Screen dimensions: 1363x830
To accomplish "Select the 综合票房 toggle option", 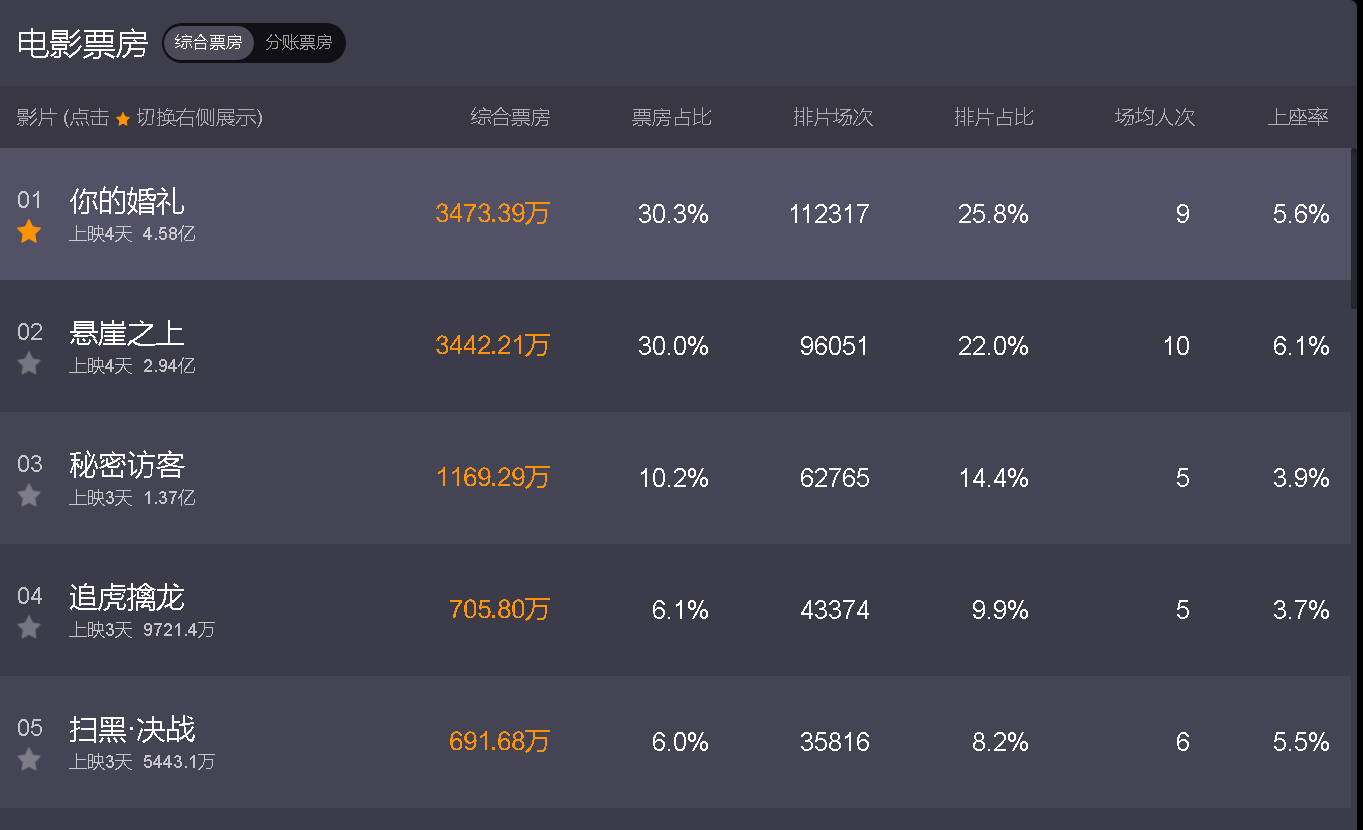I will (x=208, y=43).
